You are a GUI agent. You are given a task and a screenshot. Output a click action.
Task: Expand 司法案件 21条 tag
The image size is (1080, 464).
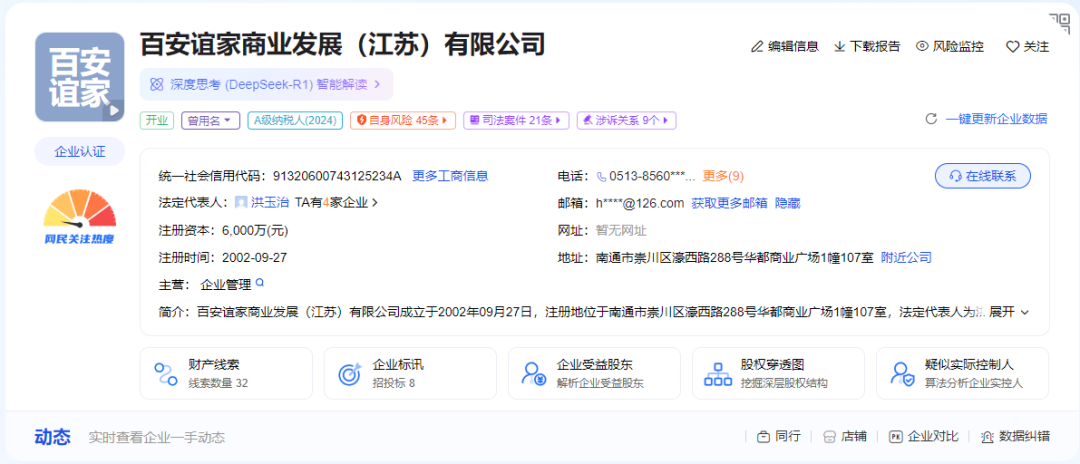point(516,120)
